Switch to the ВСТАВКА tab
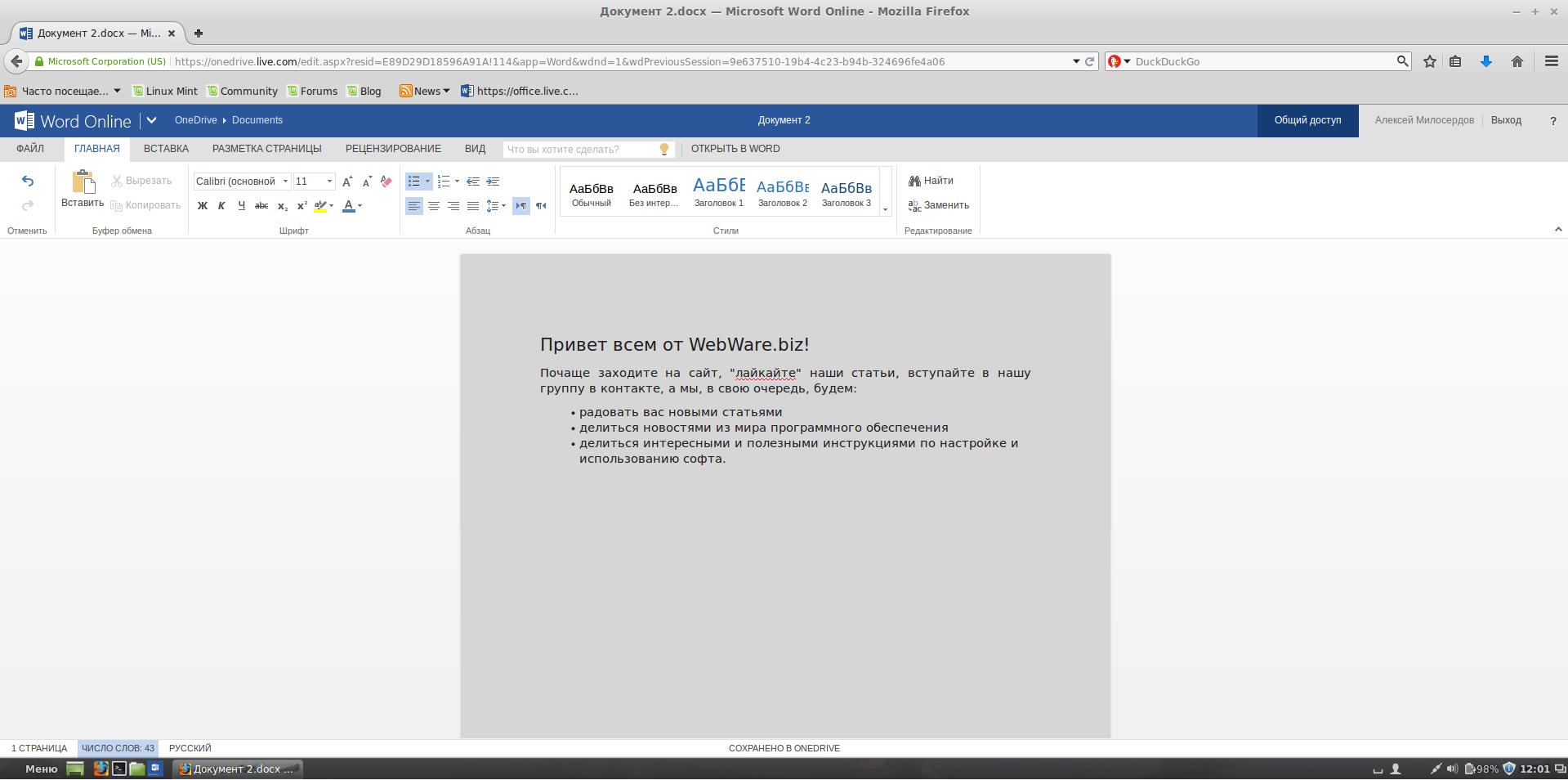This screenshot has width=1568, height=780. point(166,149)
